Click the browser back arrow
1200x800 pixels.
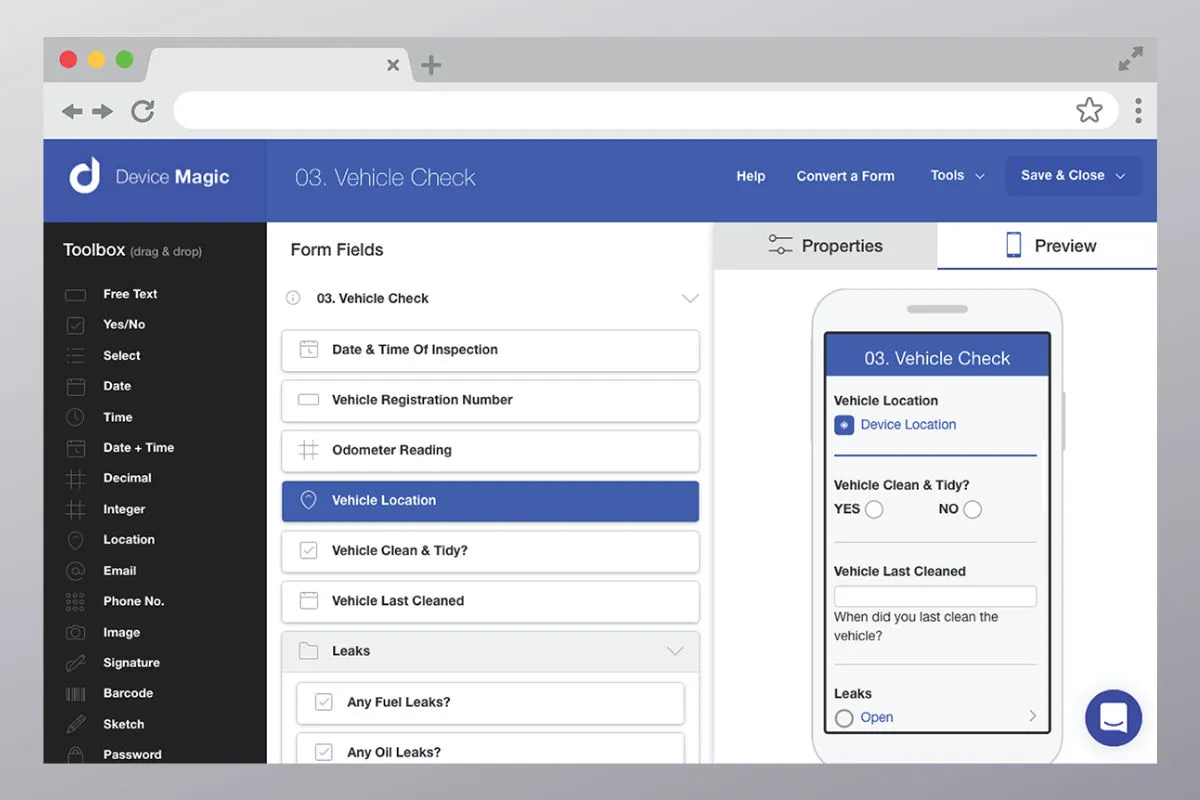coord(72,111)
